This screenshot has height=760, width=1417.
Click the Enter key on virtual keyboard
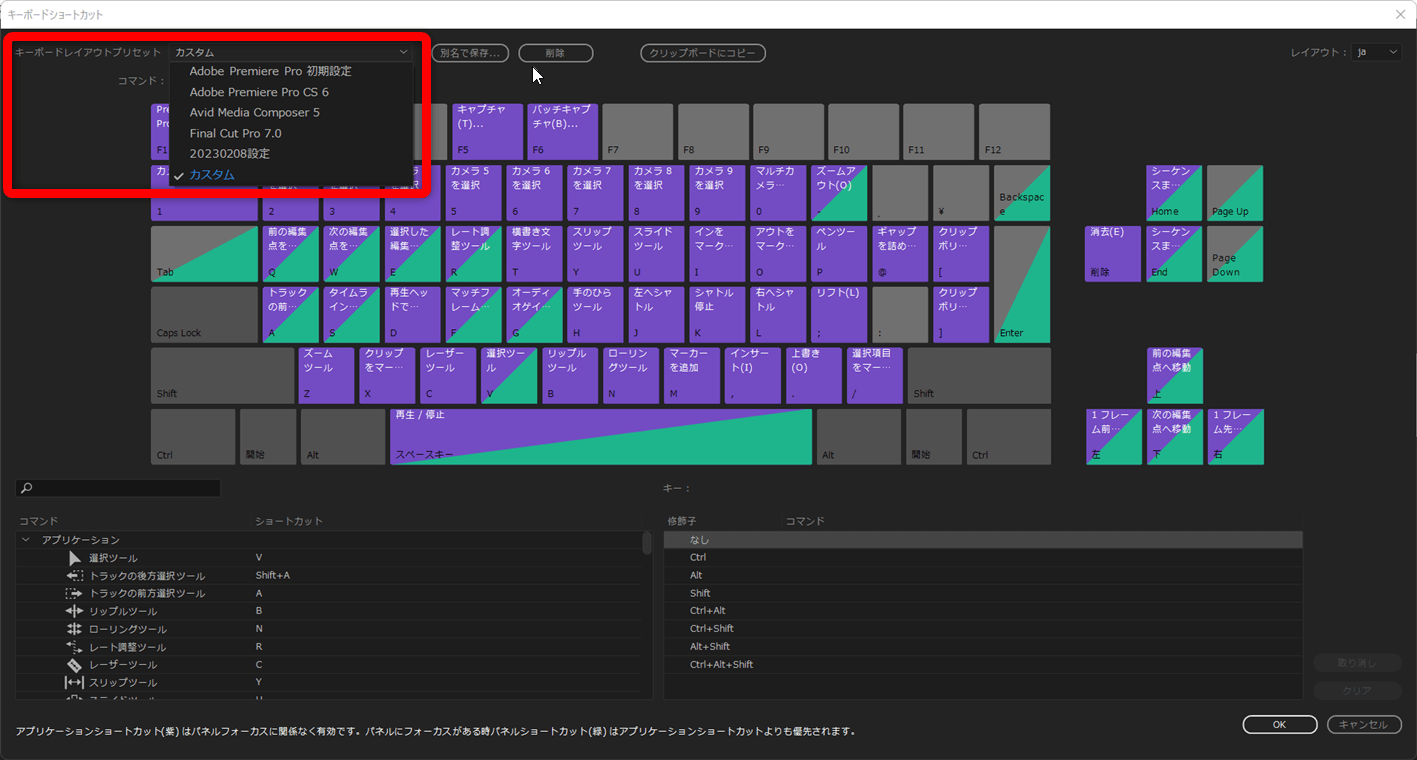click(1022, 284)
